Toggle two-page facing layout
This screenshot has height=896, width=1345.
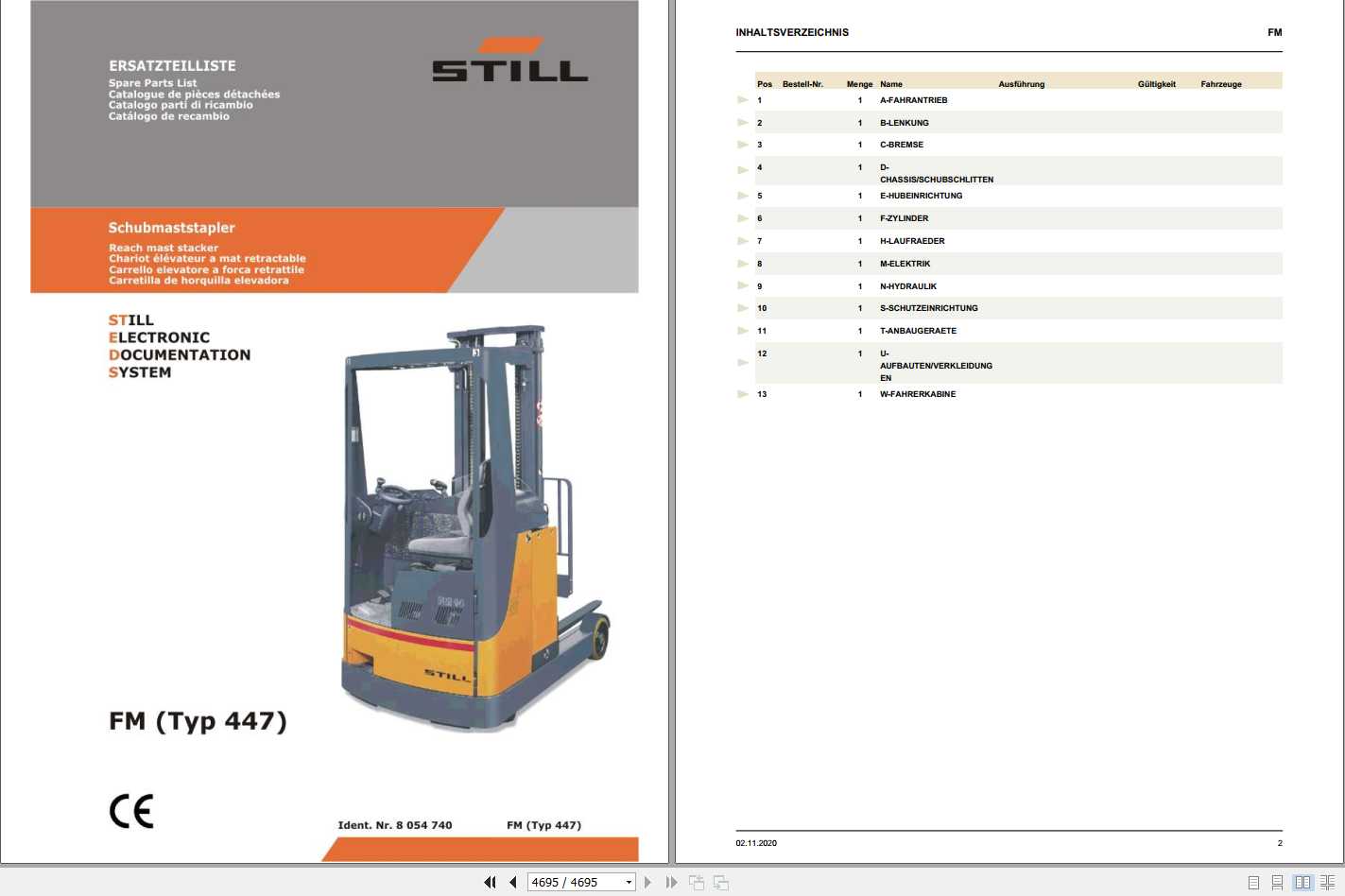1303,882
